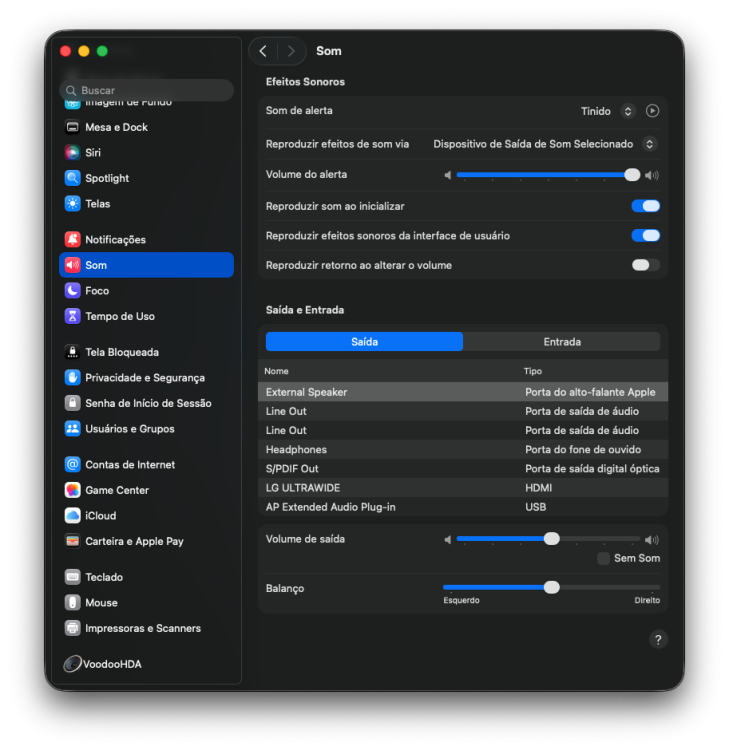Open Game Center icon
This screenshot has height=750, width=729.
[72, 490]
